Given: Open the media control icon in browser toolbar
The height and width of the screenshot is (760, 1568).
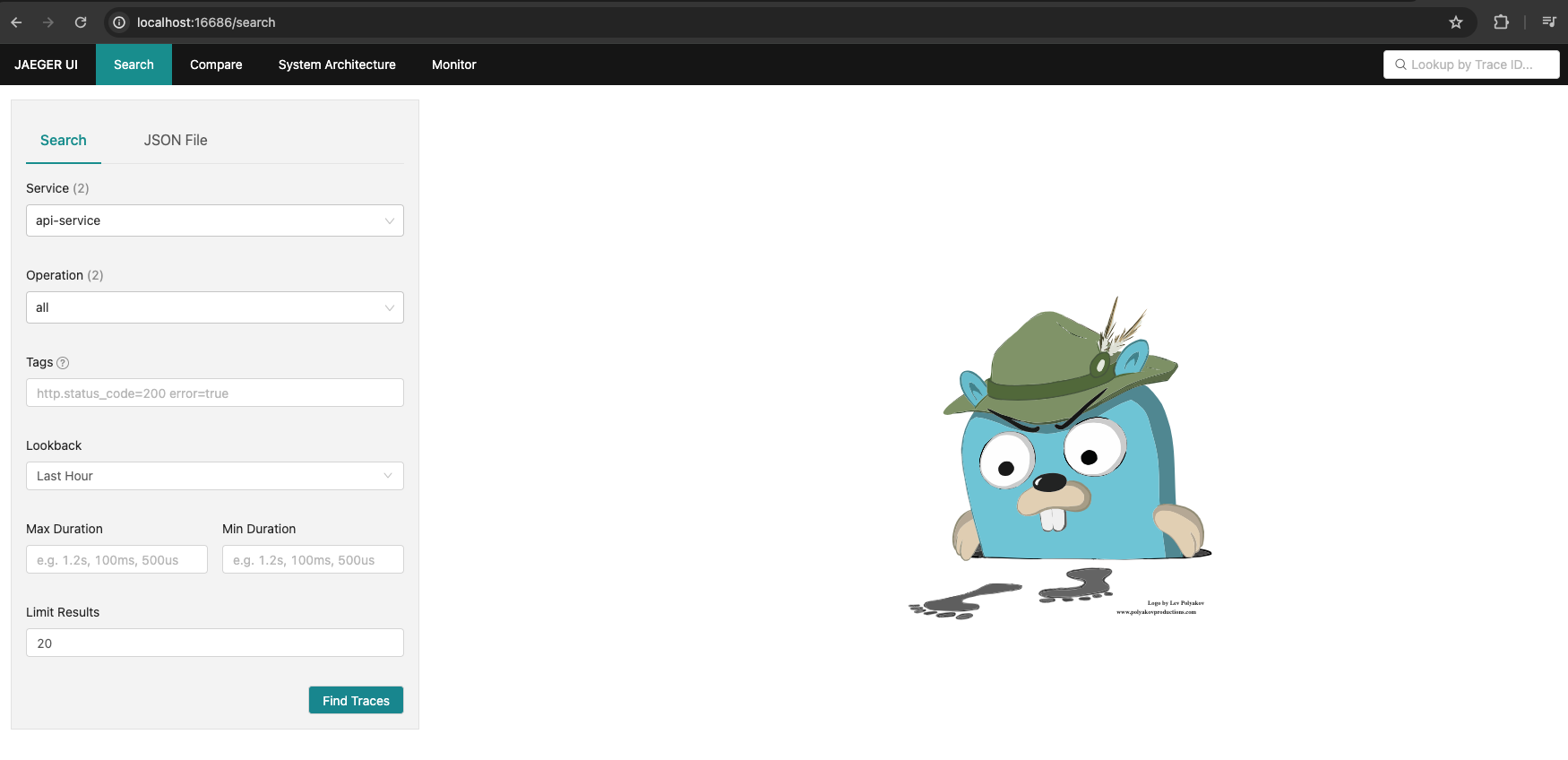Looking at the screenshot, I should 1548,22.
